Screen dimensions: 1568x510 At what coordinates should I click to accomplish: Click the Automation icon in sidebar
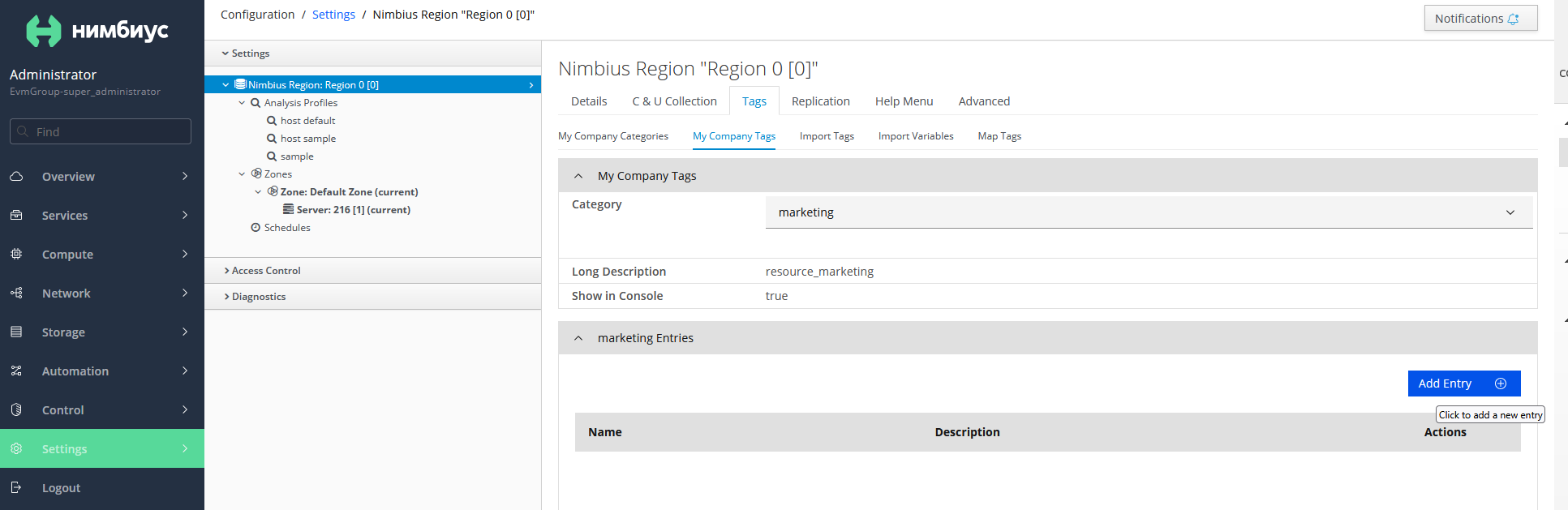(16, 371)
